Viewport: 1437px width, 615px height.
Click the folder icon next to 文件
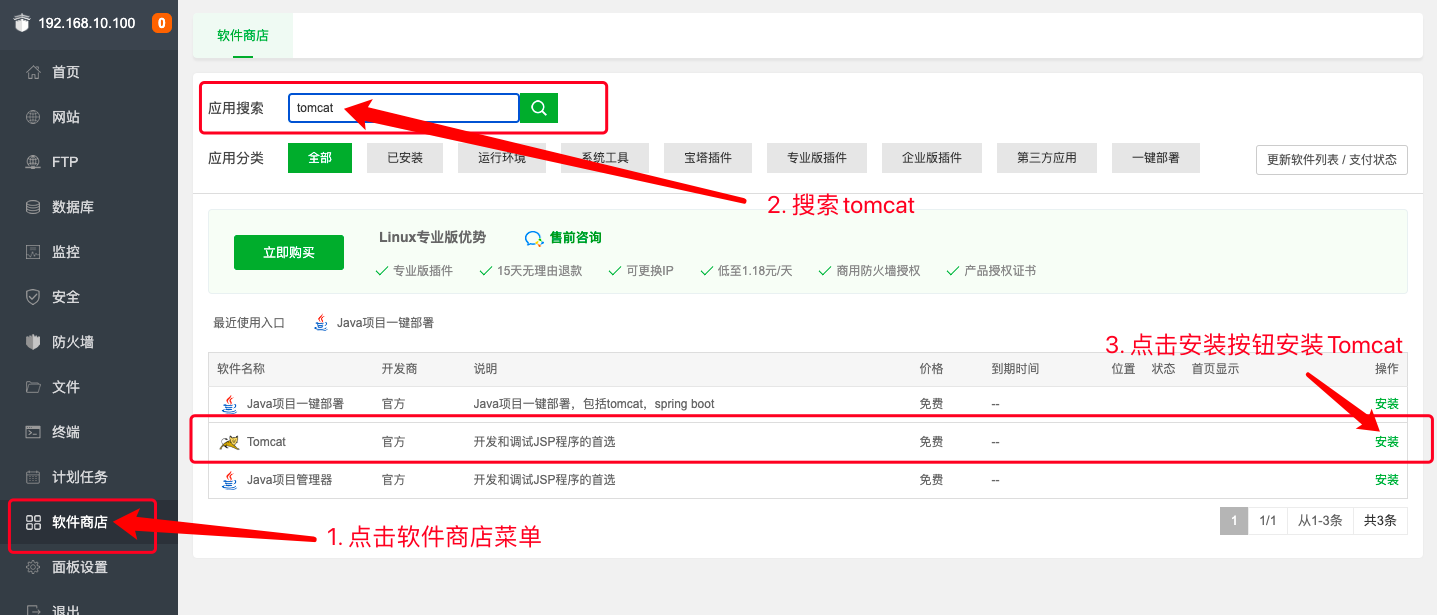33,387
